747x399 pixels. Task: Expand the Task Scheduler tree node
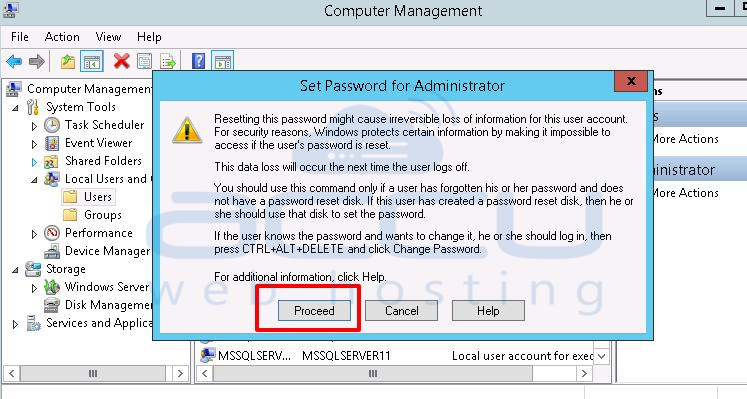(x=34, y=126)
